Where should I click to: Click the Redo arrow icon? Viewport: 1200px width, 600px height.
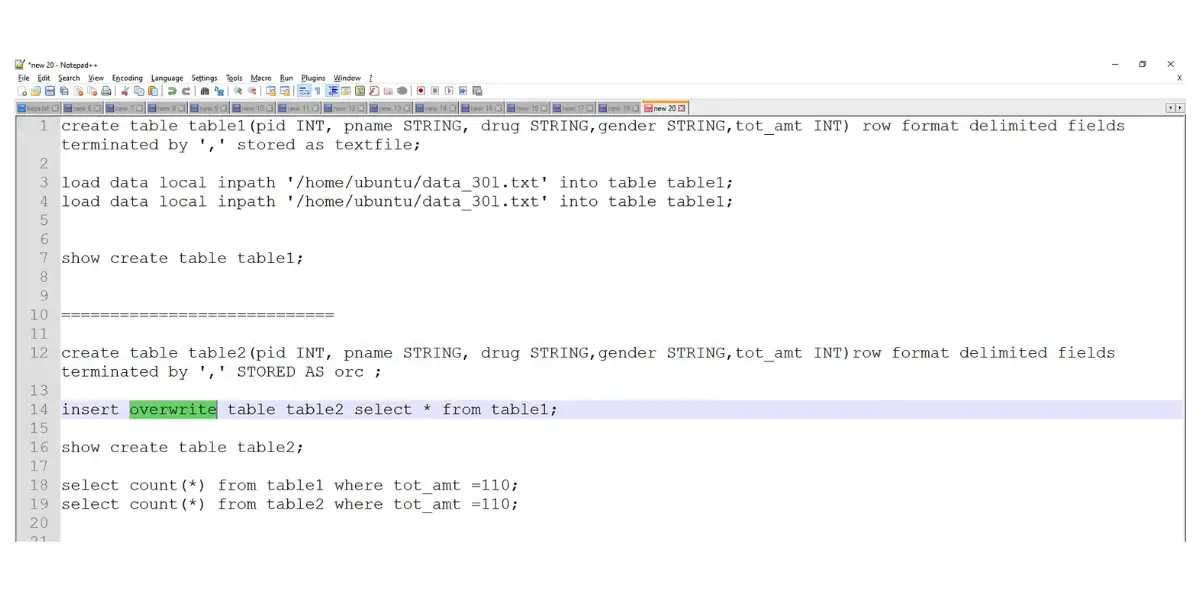(x=186, y=90)
